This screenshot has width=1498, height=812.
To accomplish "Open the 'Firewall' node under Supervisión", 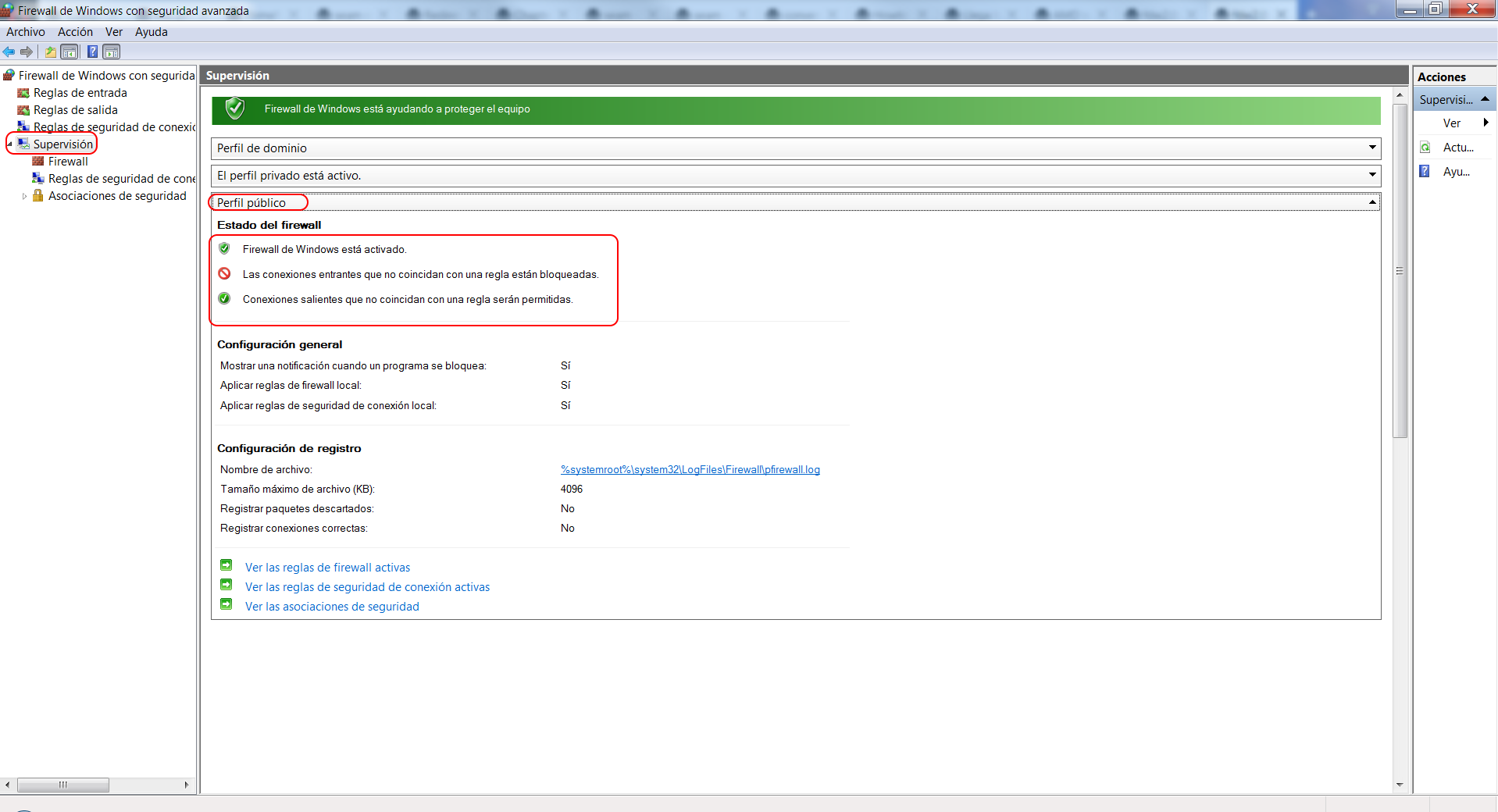I will point(68,162).
